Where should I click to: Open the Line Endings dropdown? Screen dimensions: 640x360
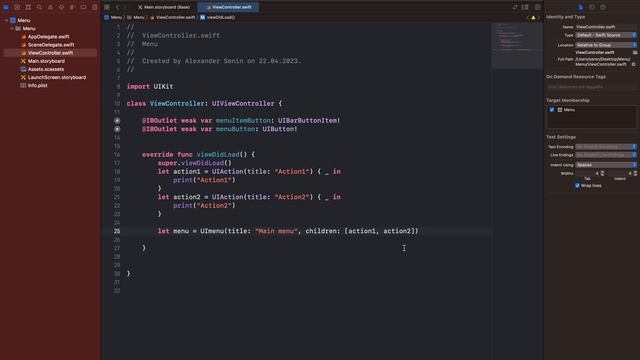coord(606,155)
